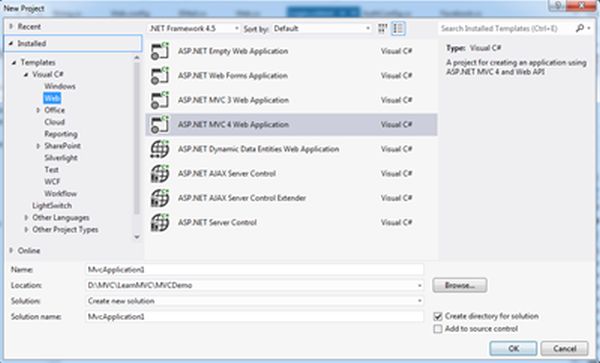The width and height of the screenshot is (600, 363).
Task: Click the Cancel button
Action: [564, 348]
